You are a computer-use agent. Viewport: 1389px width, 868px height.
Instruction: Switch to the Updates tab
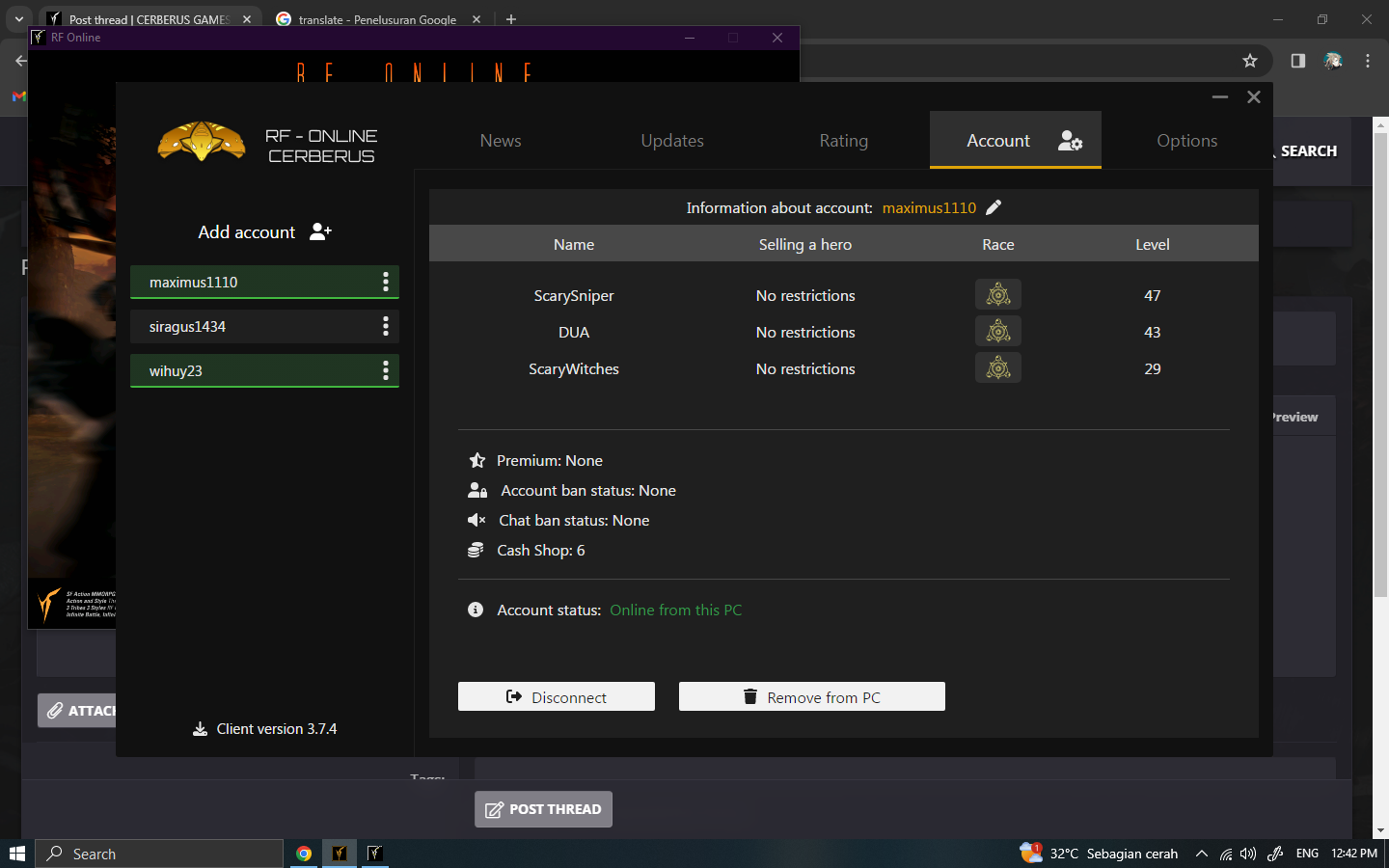(x=672, y=141)
